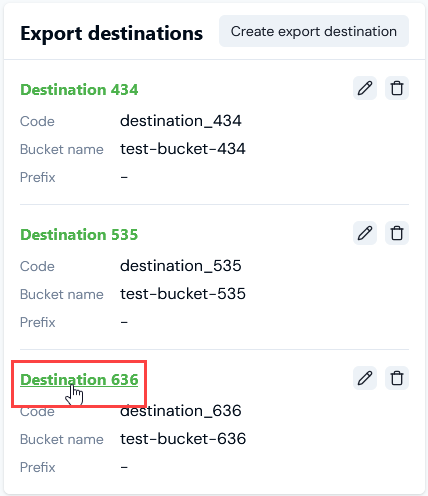Open the Destination 434 link
Image resolution: width=428 pixels, height=496 pixels.
click(x=79, y=90)
